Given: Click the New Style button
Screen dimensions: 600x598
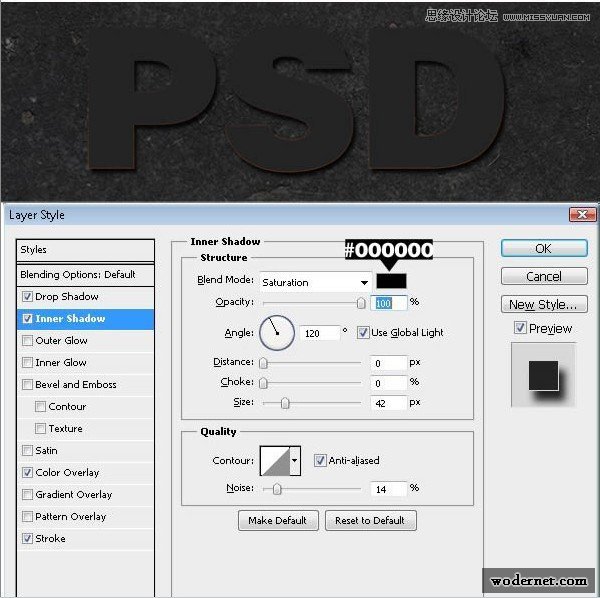Looking at the screenshot, I should (544, 304).
